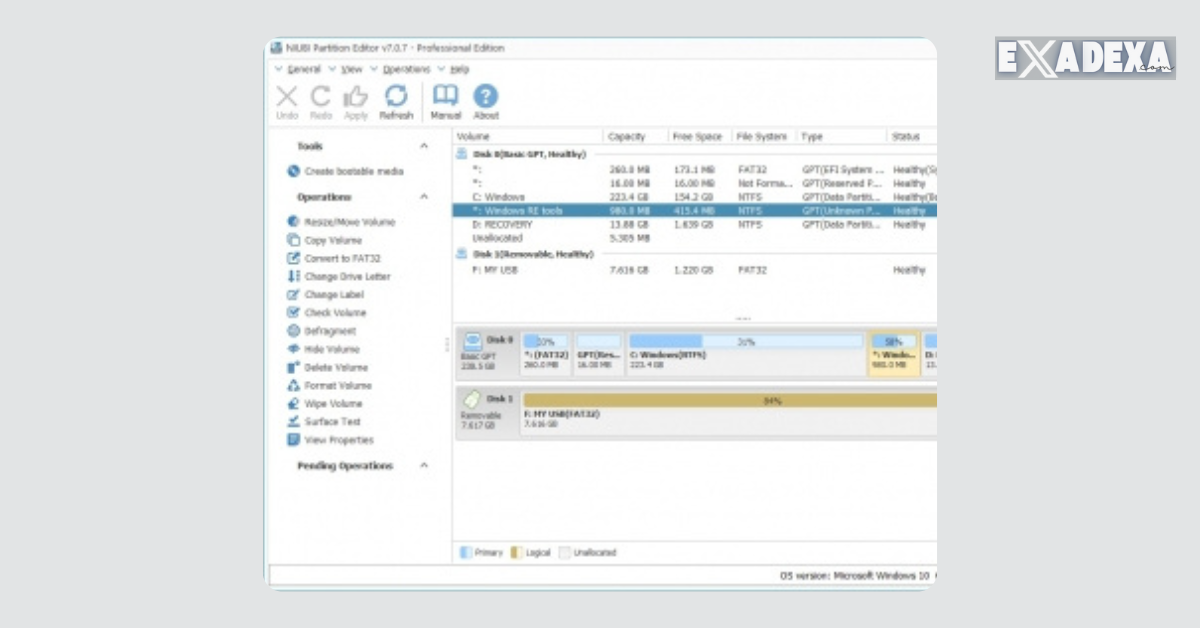Collapse the Tools section
This screenshot has height=628, width=1200.
click(425, 145)
